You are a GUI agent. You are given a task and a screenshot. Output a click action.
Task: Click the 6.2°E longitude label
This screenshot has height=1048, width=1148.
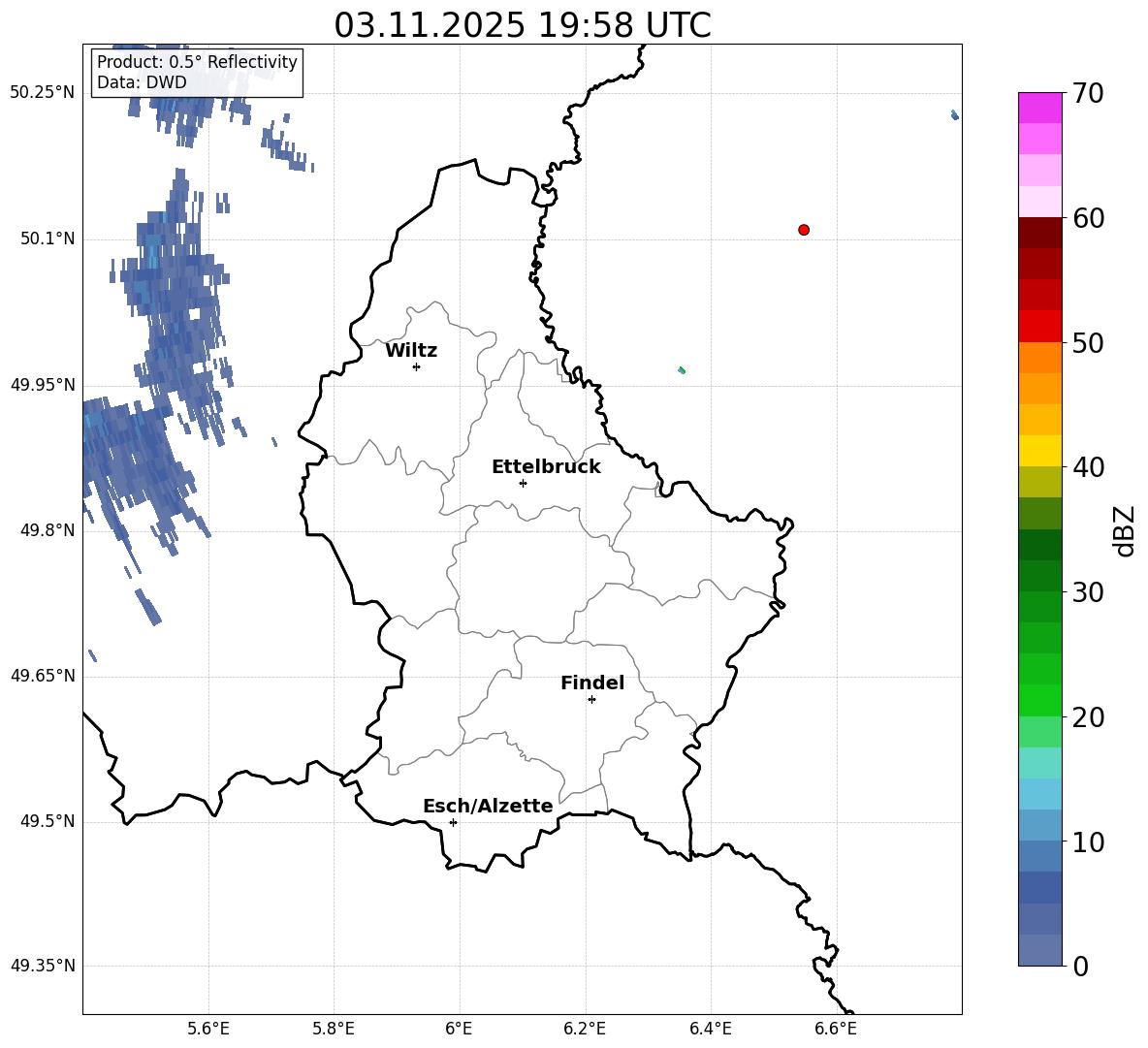[585, 1029]
